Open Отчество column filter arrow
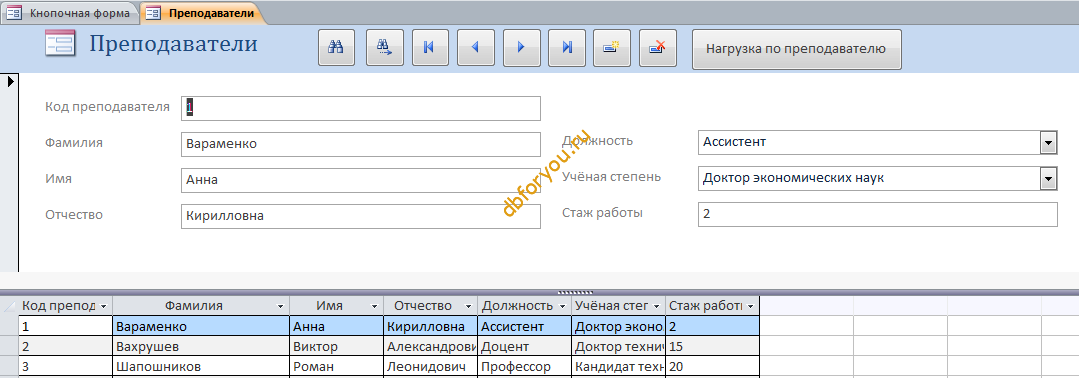 [x=468, y=306]
